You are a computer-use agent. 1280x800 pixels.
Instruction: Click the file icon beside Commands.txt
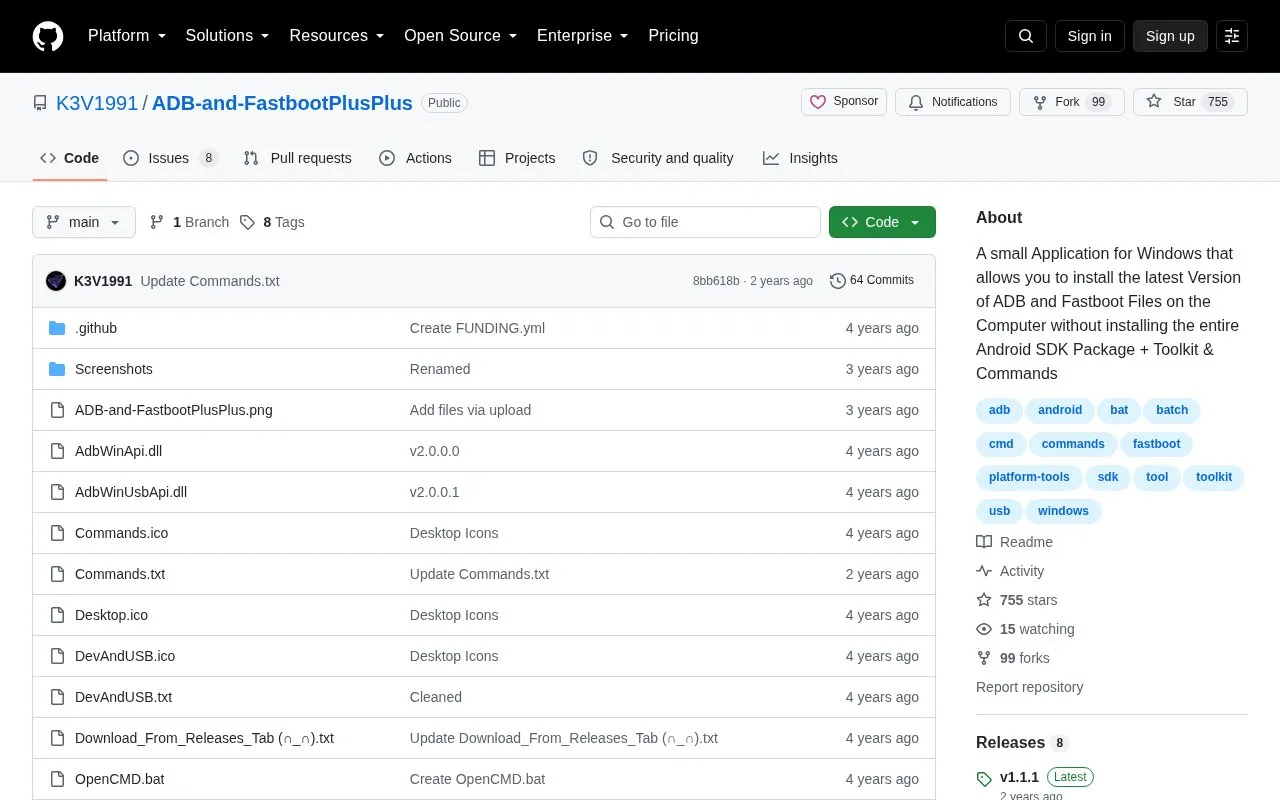57,574
